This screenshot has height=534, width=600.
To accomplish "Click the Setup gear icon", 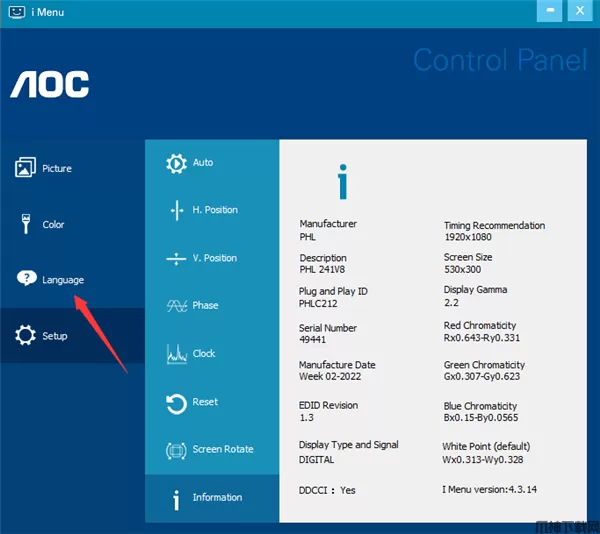I will tap(26, 336).
